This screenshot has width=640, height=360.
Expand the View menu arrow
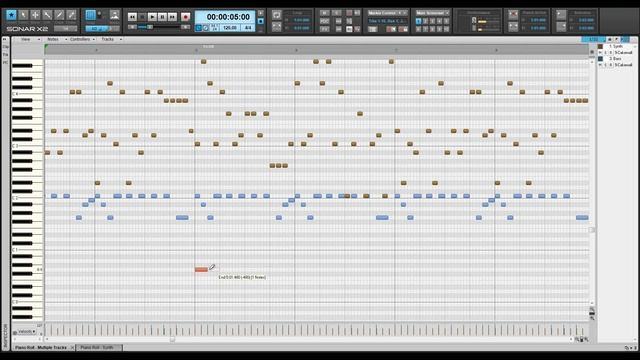[39, 40]
